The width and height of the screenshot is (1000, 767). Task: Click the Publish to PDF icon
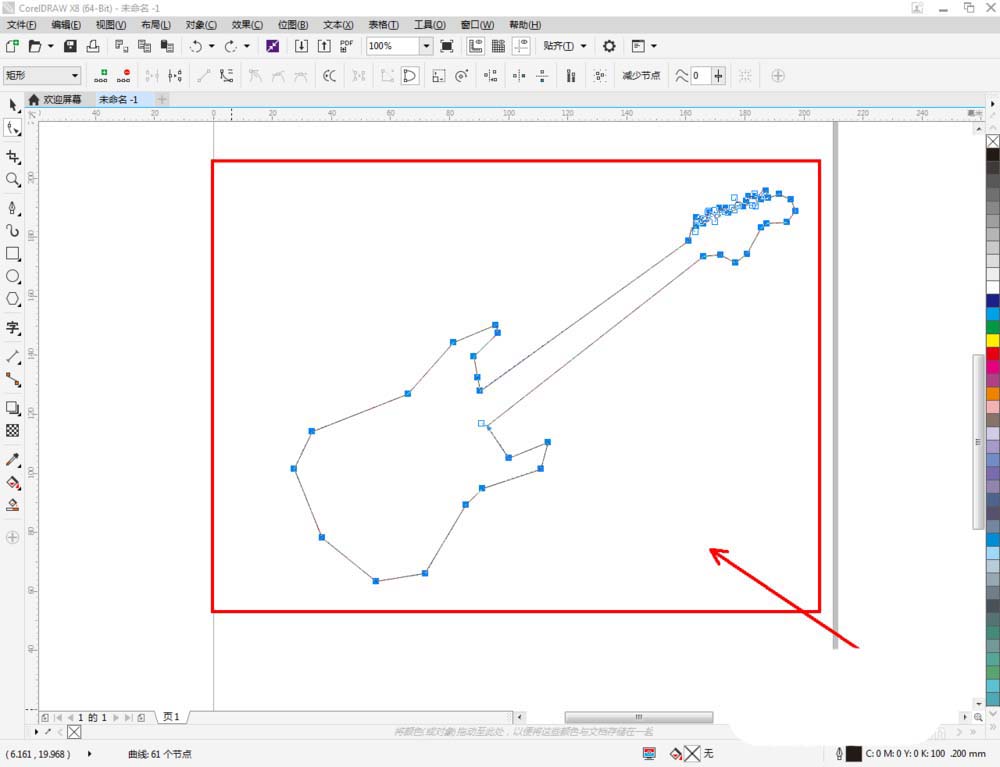pyautogui.click(x=346, y=46)
